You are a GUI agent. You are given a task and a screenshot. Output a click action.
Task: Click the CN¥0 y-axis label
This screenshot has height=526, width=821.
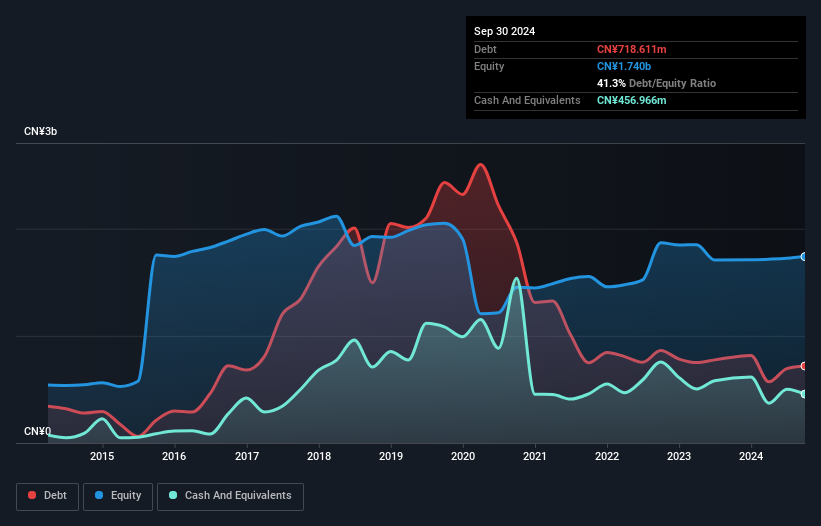pyautogui.click(x=38, y=431)
